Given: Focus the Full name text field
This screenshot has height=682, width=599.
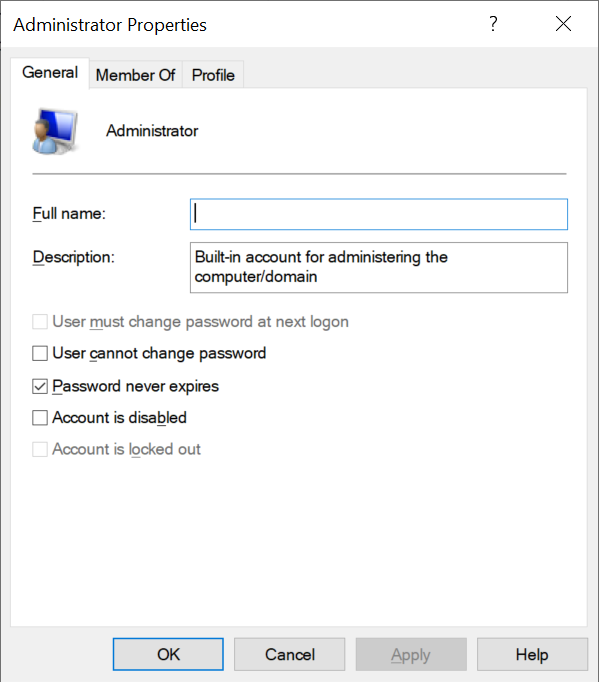Looking at the screenshot, I should (379, 214).
